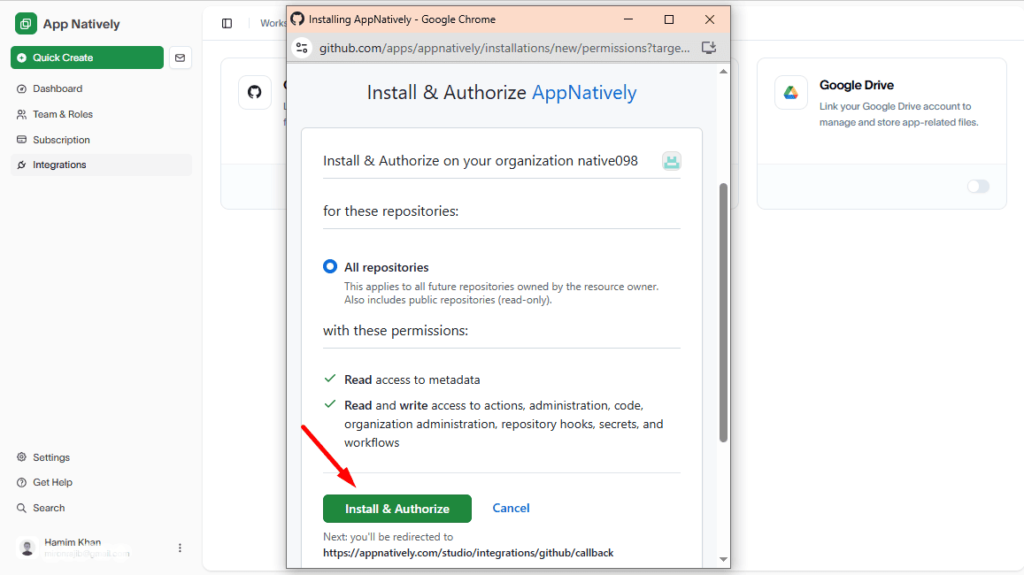Click the Dashboard gauge icon
Image resolution: width=1024 pixels, height=575 pixels.
22,88
